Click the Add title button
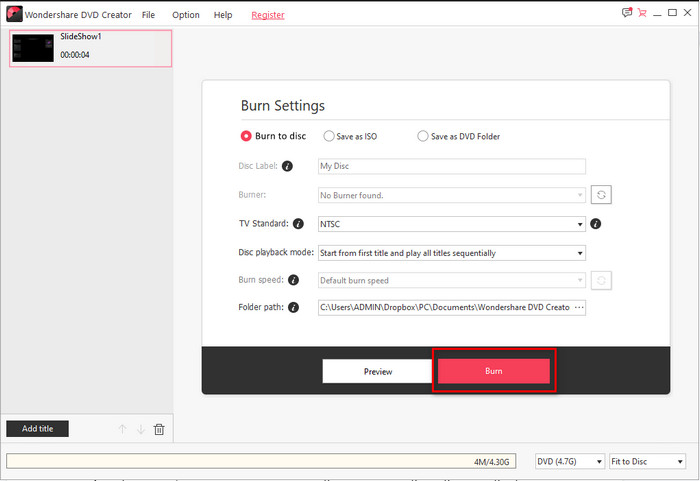This screenshot has width=700, height=481. pos(38,429)
